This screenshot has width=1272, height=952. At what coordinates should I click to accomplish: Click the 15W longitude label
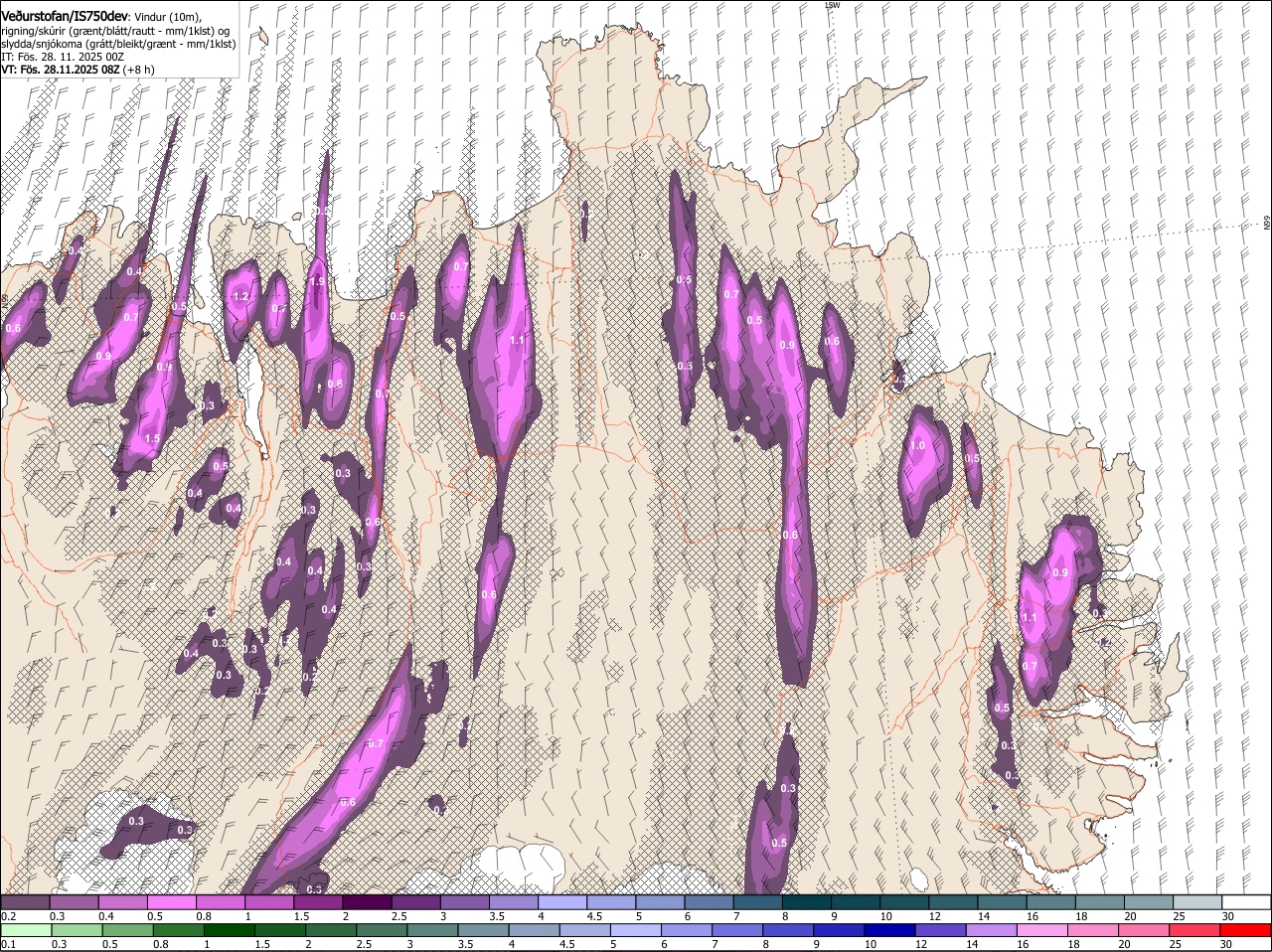click(832, 5)
